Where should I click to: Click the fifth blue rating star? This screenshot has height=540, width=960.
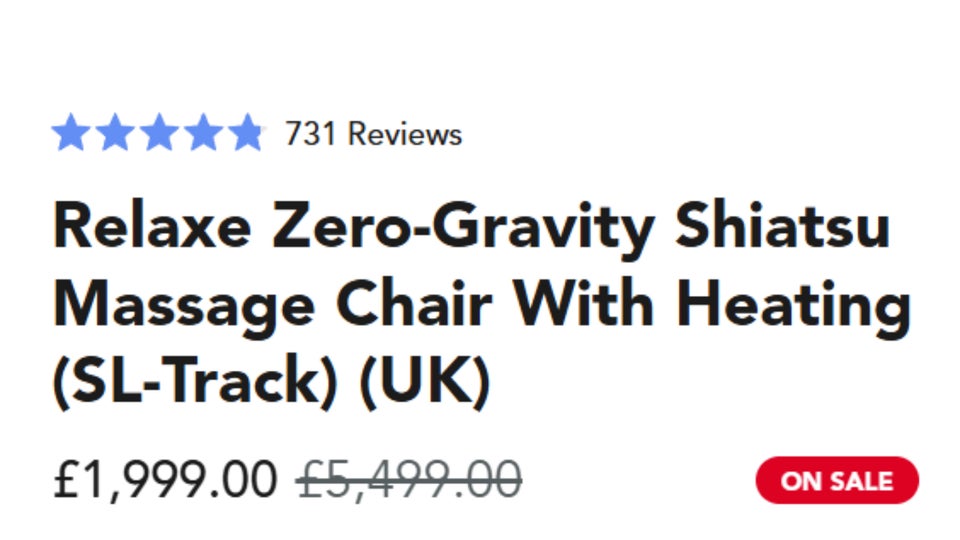point(244,133)
